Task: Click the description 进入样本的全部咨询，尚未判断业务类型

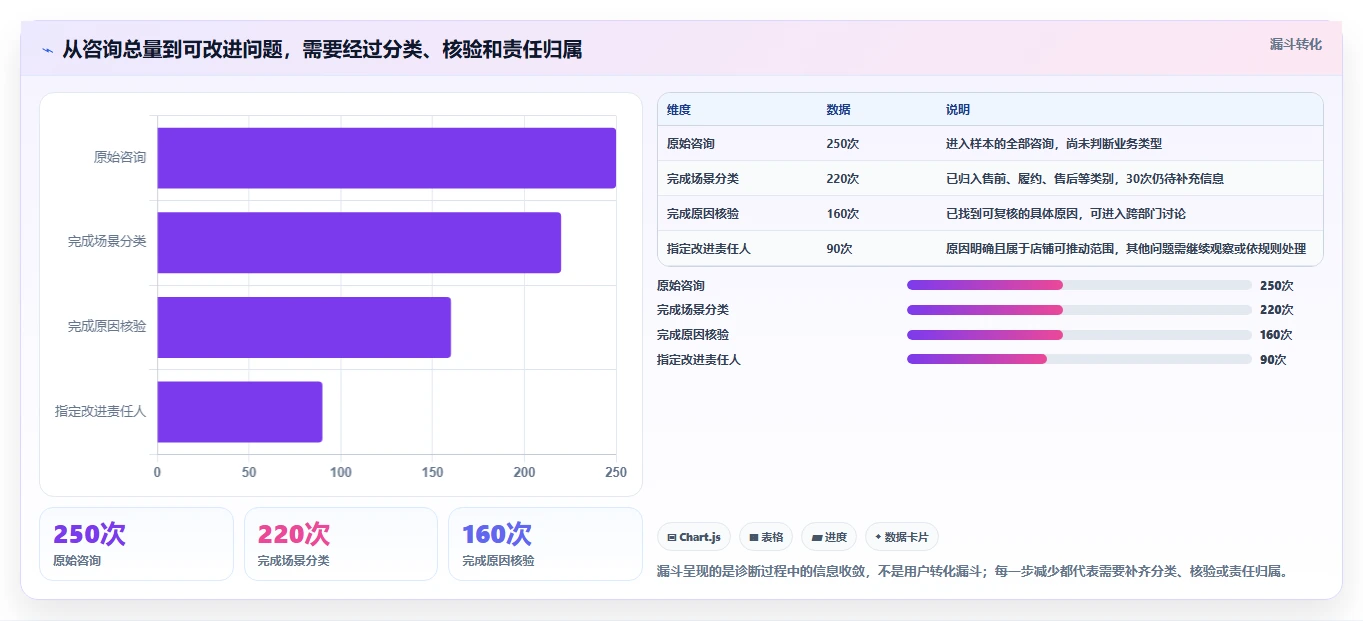Action: pyautogui.click(x=1054, y=144)
